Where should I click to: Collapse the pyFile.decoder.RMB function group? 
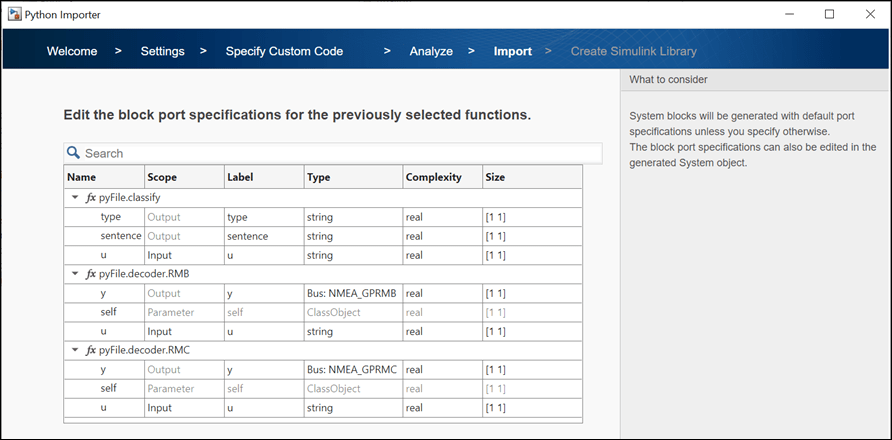(75, 273)
